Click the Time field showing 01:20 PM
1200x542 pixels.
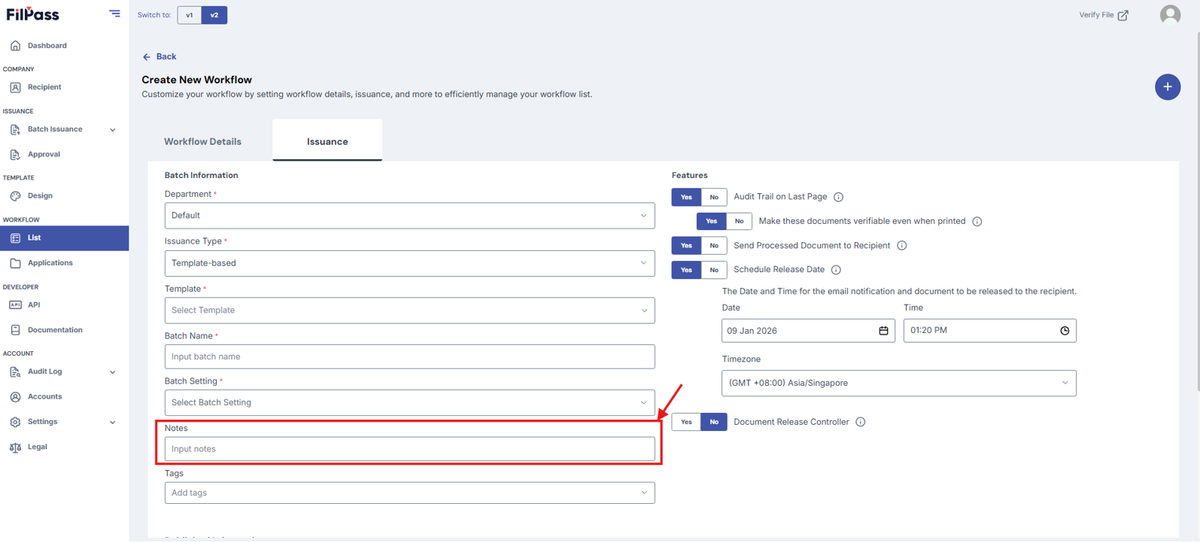click(990, 331)
